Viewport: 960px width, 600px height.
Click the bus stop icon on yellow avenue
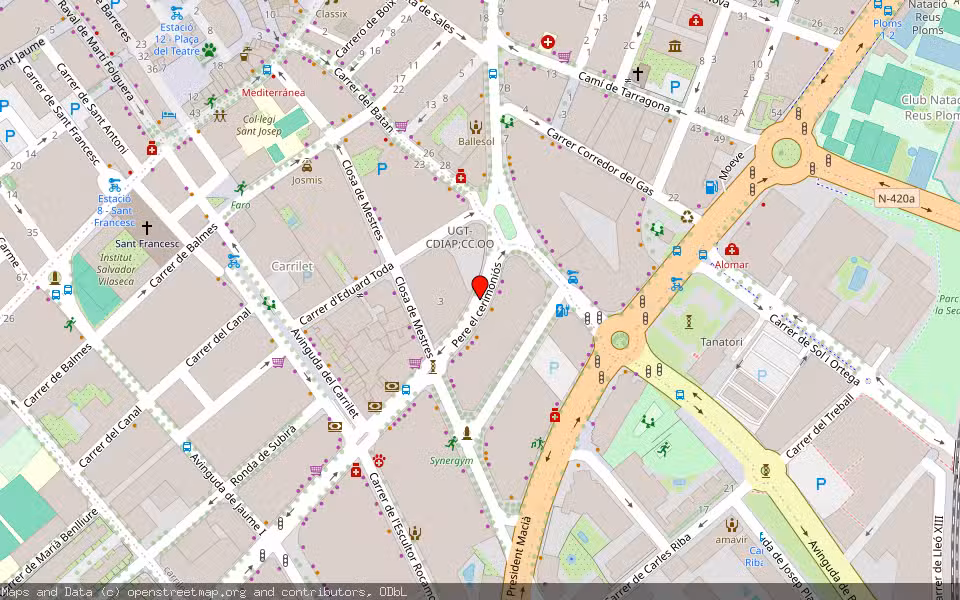coord(680,395)
